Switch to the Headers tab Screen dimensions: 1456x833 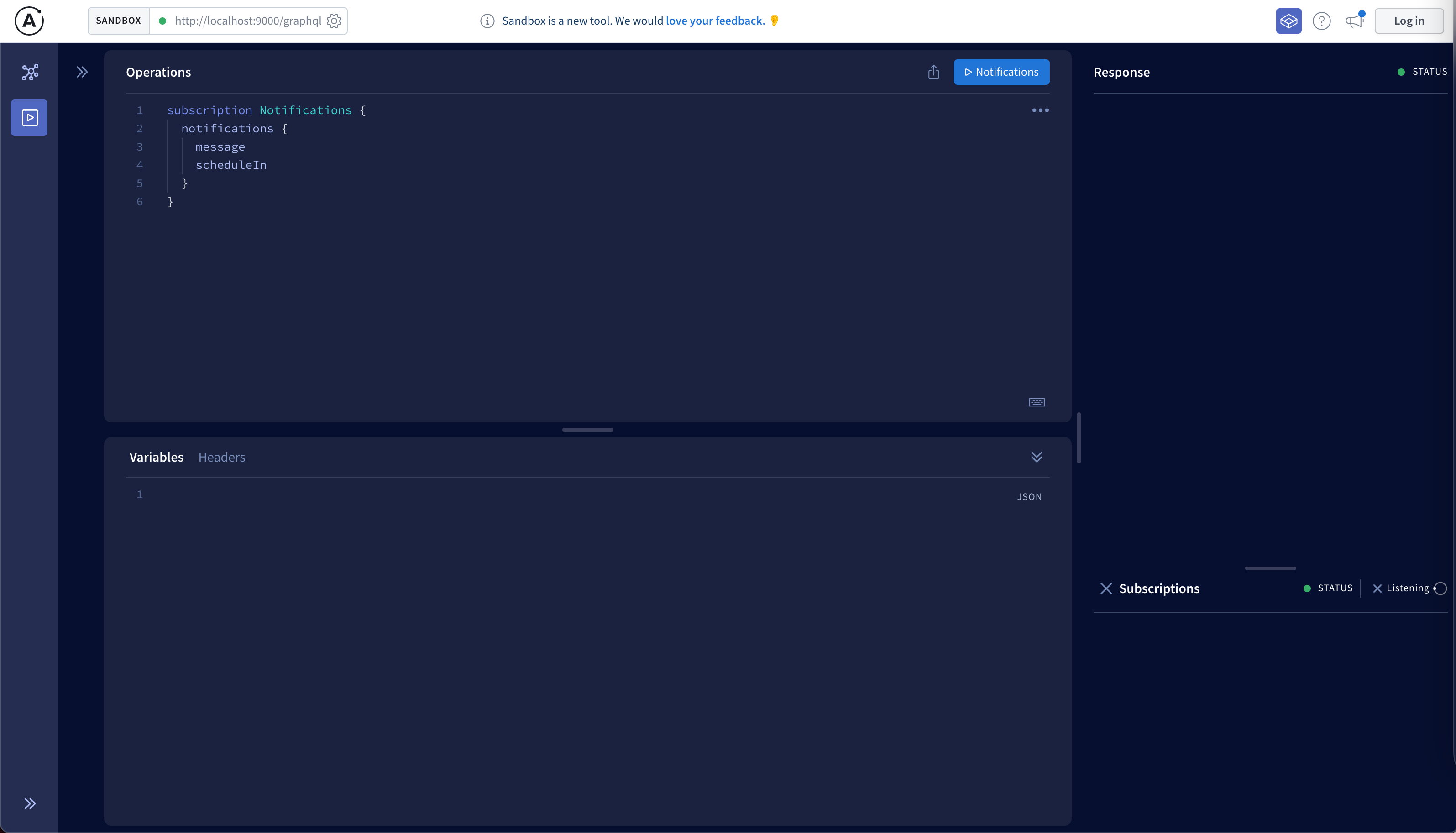[x=221, y=457]
